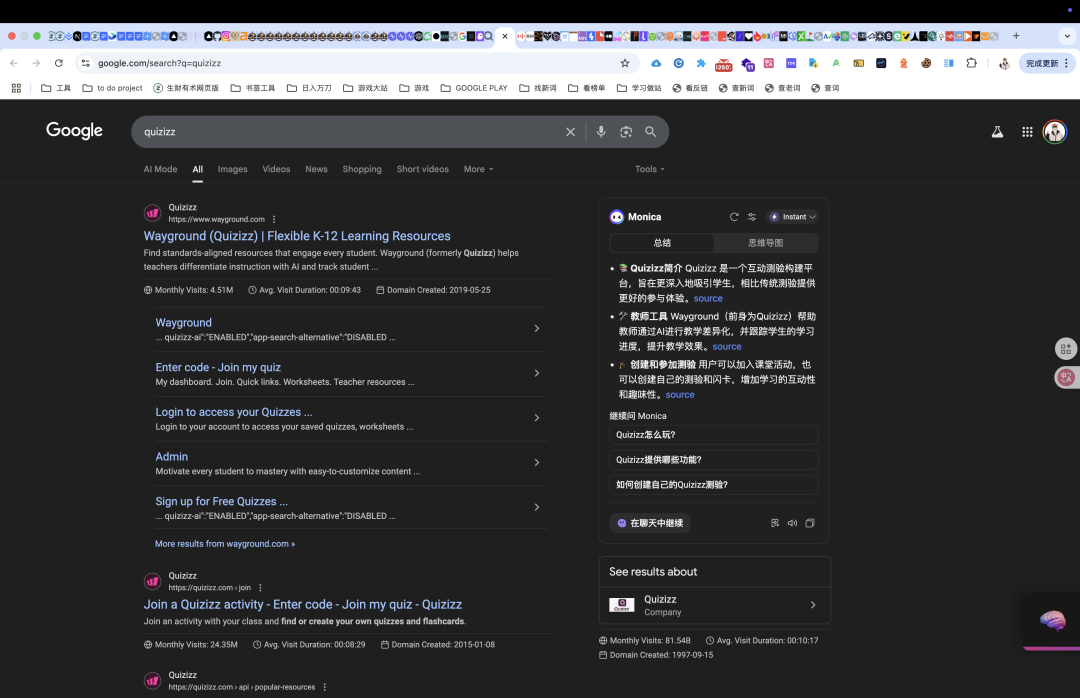Reload the current page
This screenshot has height=698, width=1080.
coord(59,63)
